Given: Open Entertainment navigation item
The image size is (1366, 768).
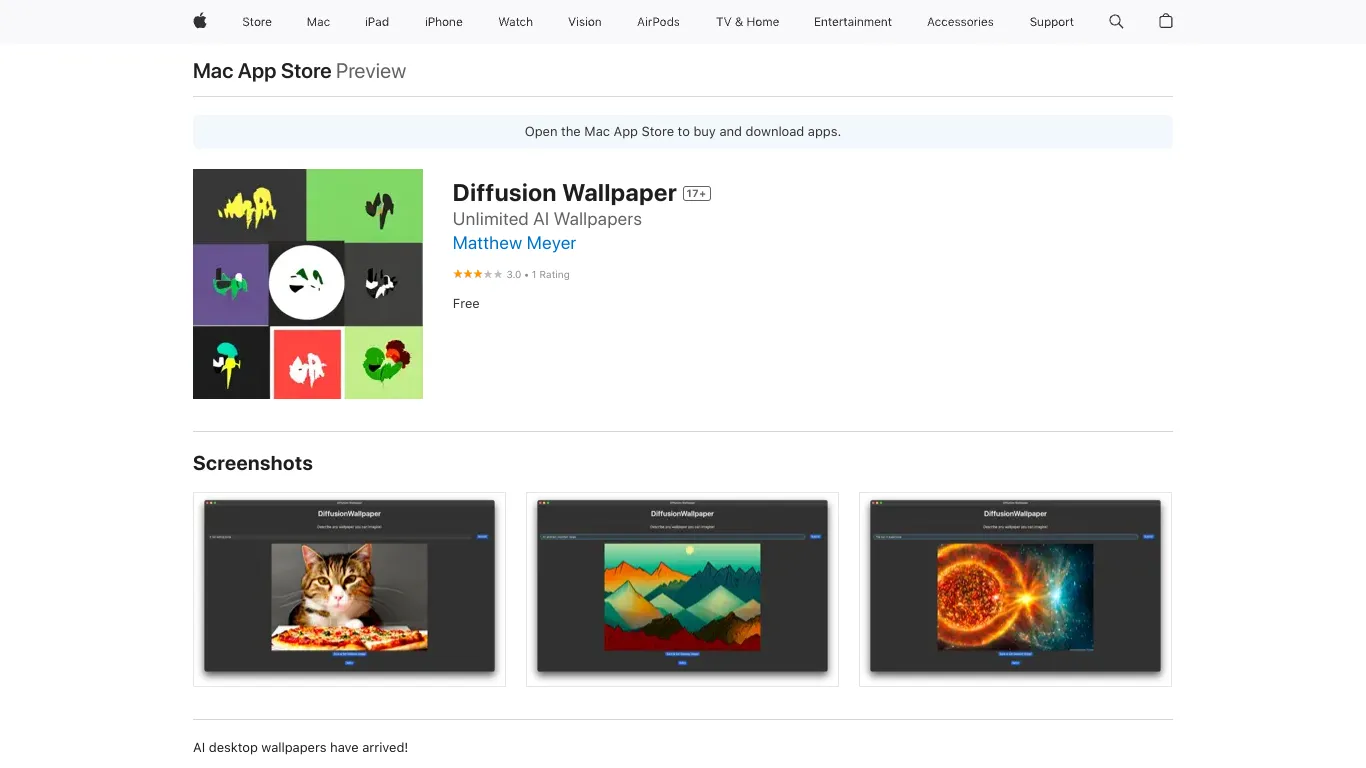Looking at the screenshot, I should tap(853, 22).
